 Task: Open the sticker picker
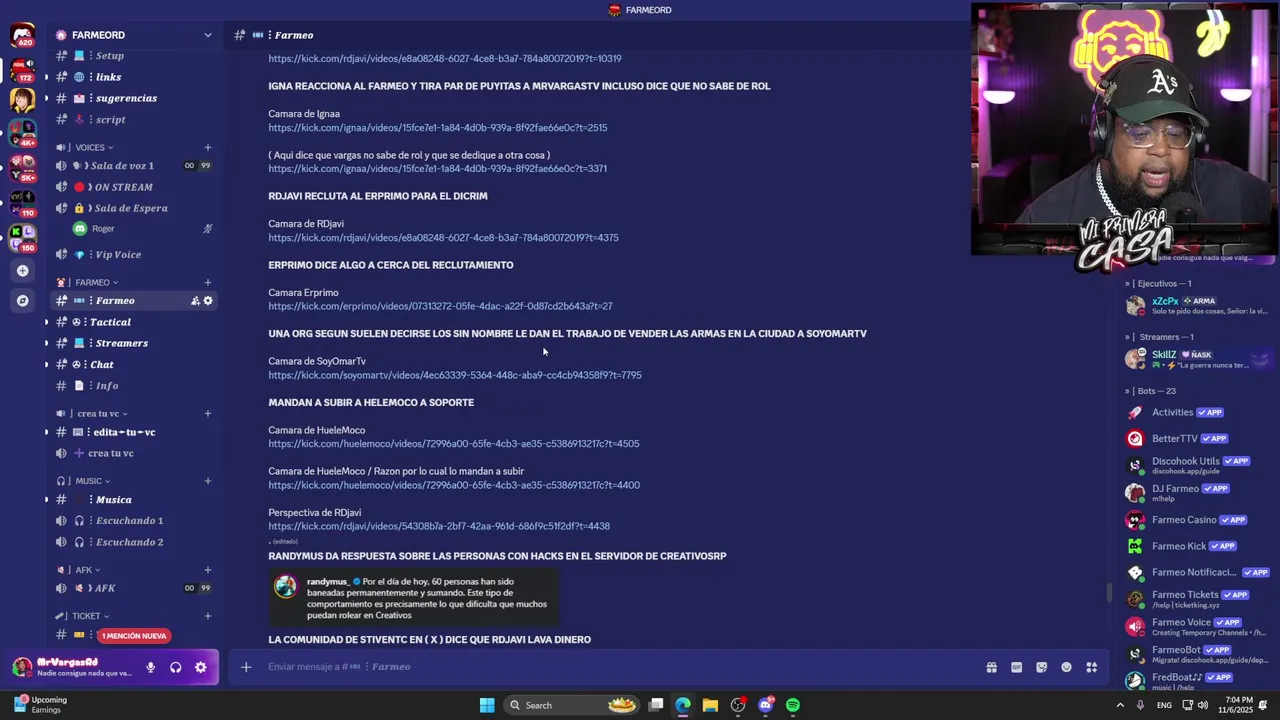pyautogui.click(x=1041, y=667)
